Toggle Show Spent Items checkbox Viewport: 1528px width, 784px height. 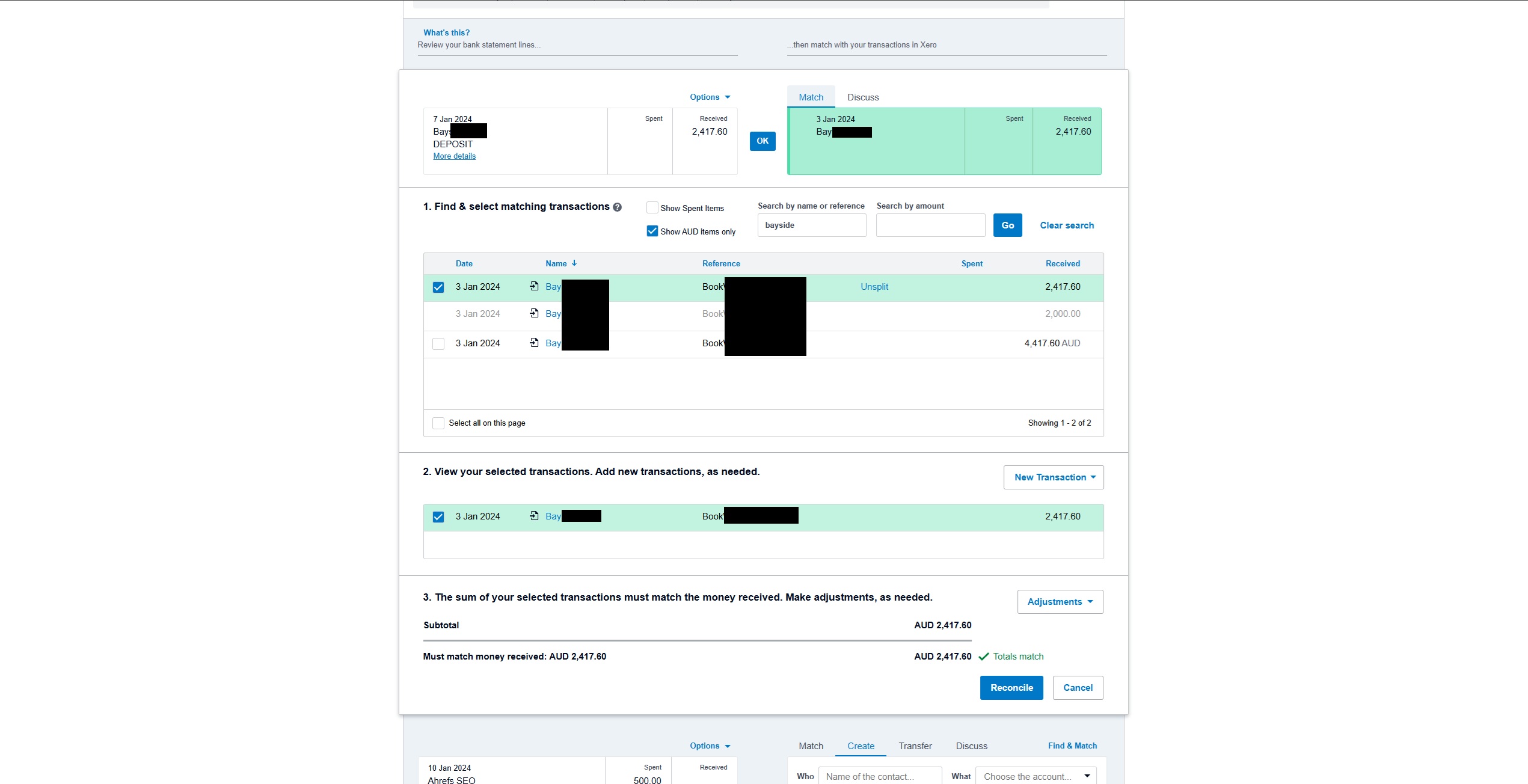coord(652,207)
